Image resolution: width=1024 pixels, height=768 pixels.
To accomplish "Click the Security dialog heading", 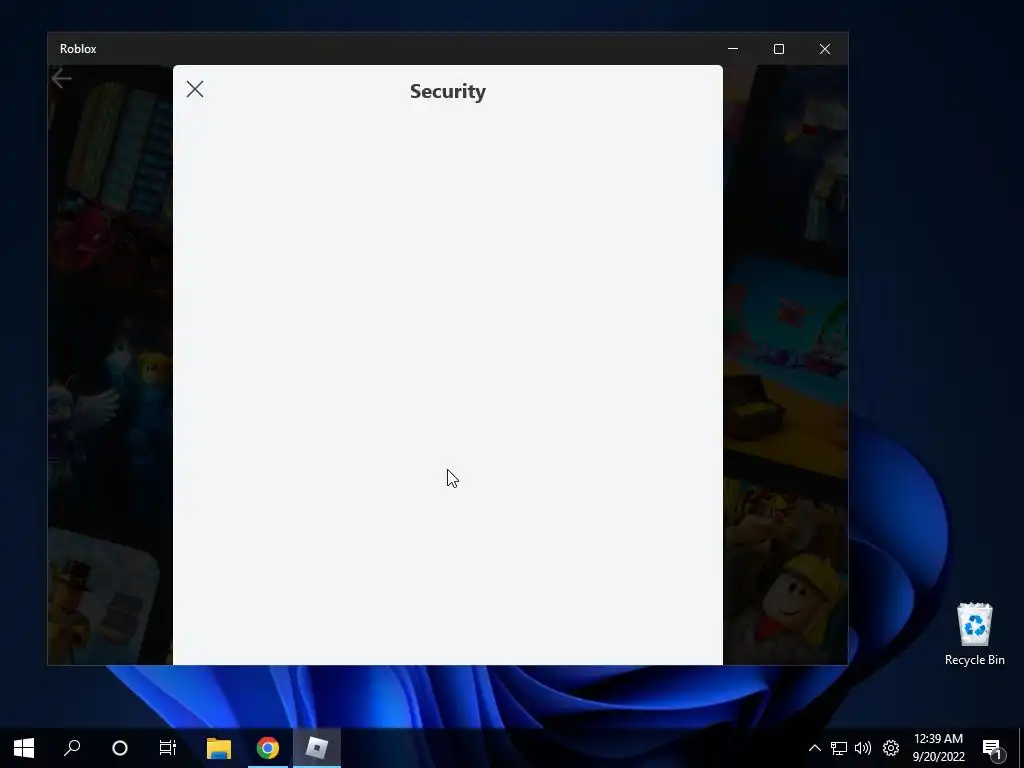I will [448, 91].
